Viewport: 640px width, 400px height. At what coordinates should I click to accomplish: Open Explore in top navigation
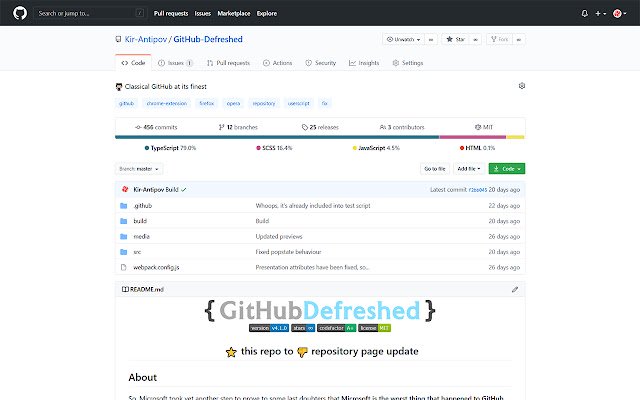pos(267,13)
